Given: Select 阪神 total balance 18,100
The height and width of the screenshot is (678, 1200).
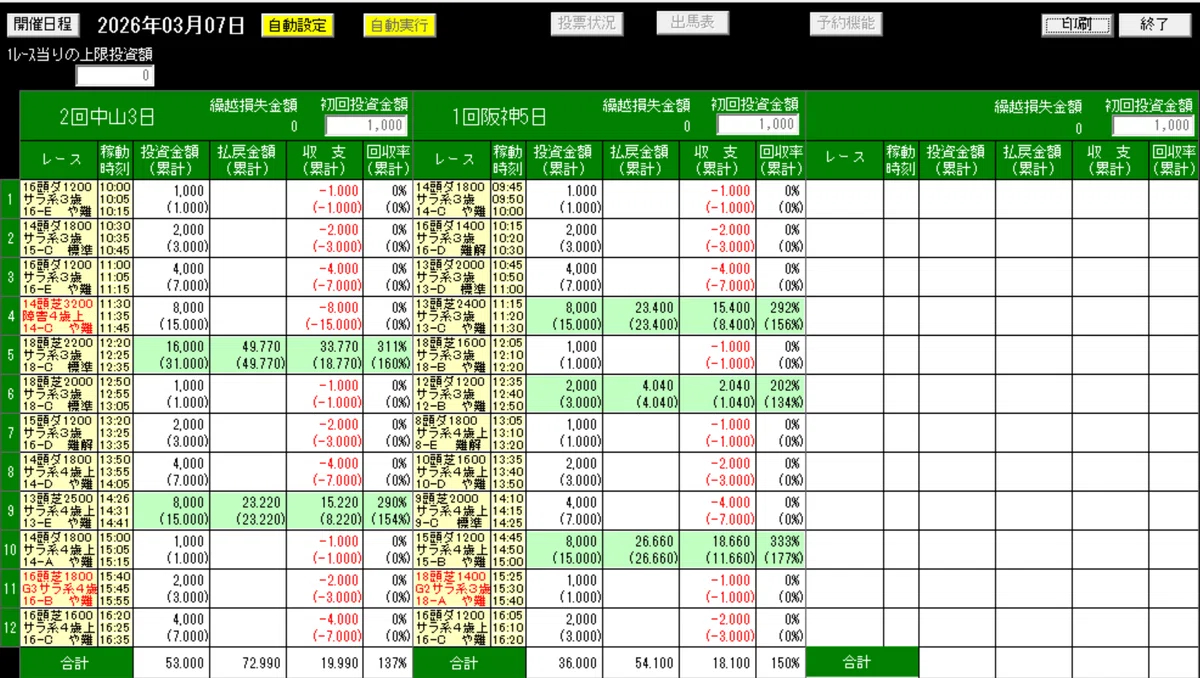Looking at the screenshot, I should 729,663.
